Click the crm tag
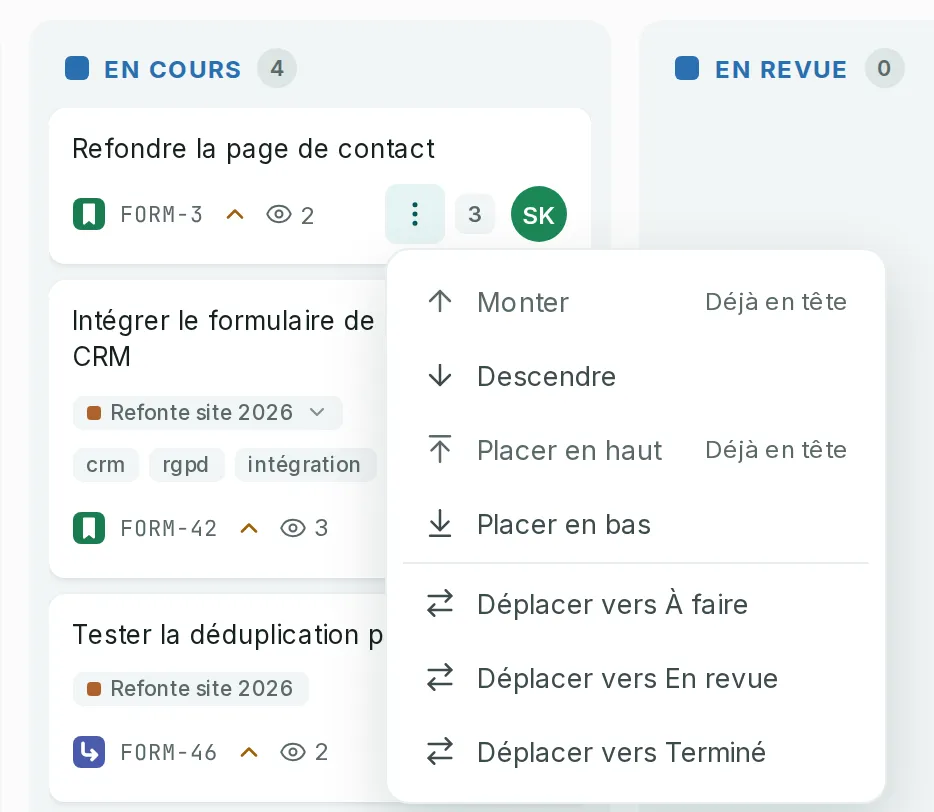 105,465
